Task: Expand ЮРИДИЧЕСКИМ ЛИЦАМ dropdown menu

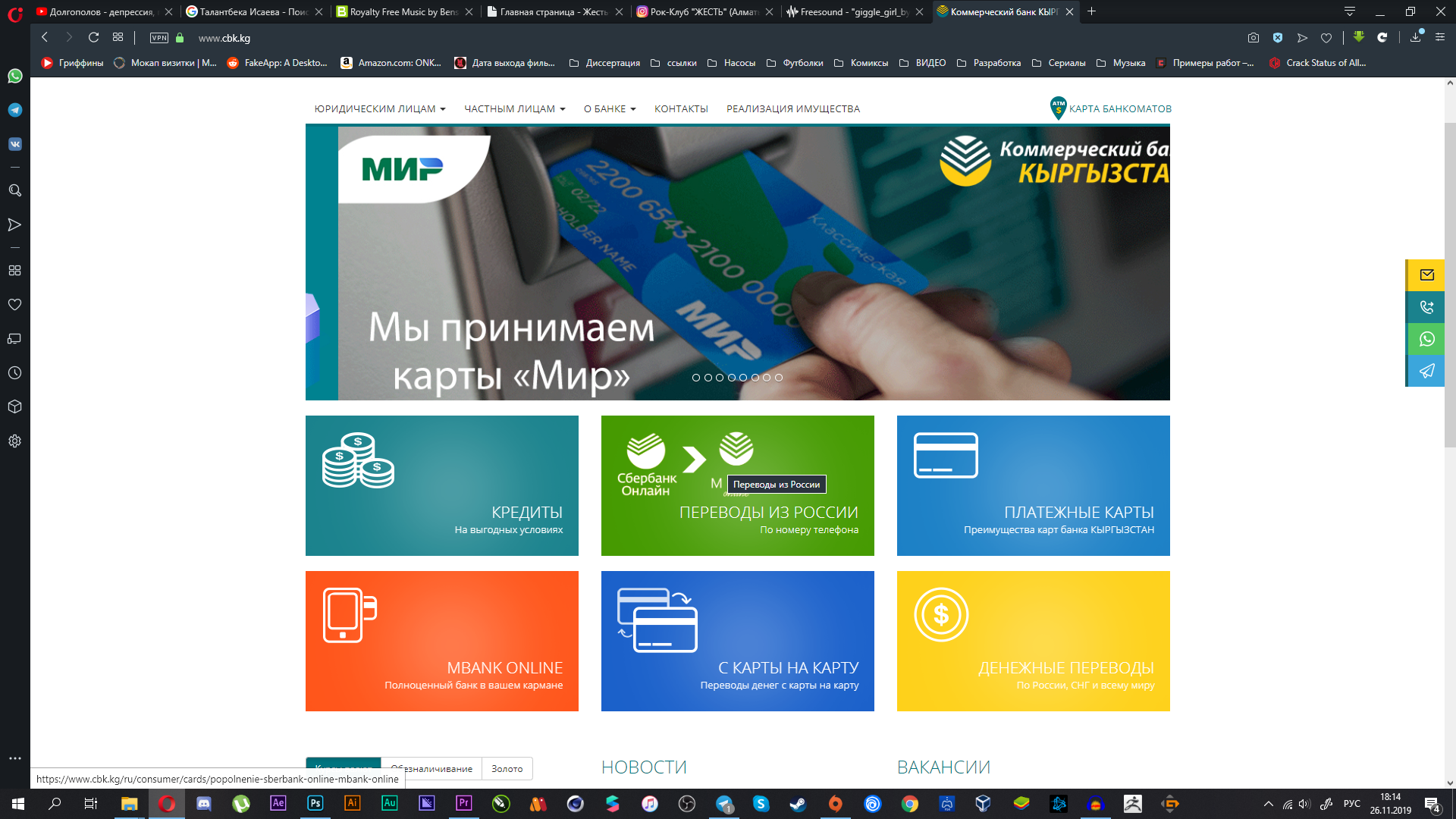Action: (x=380, y=109)
